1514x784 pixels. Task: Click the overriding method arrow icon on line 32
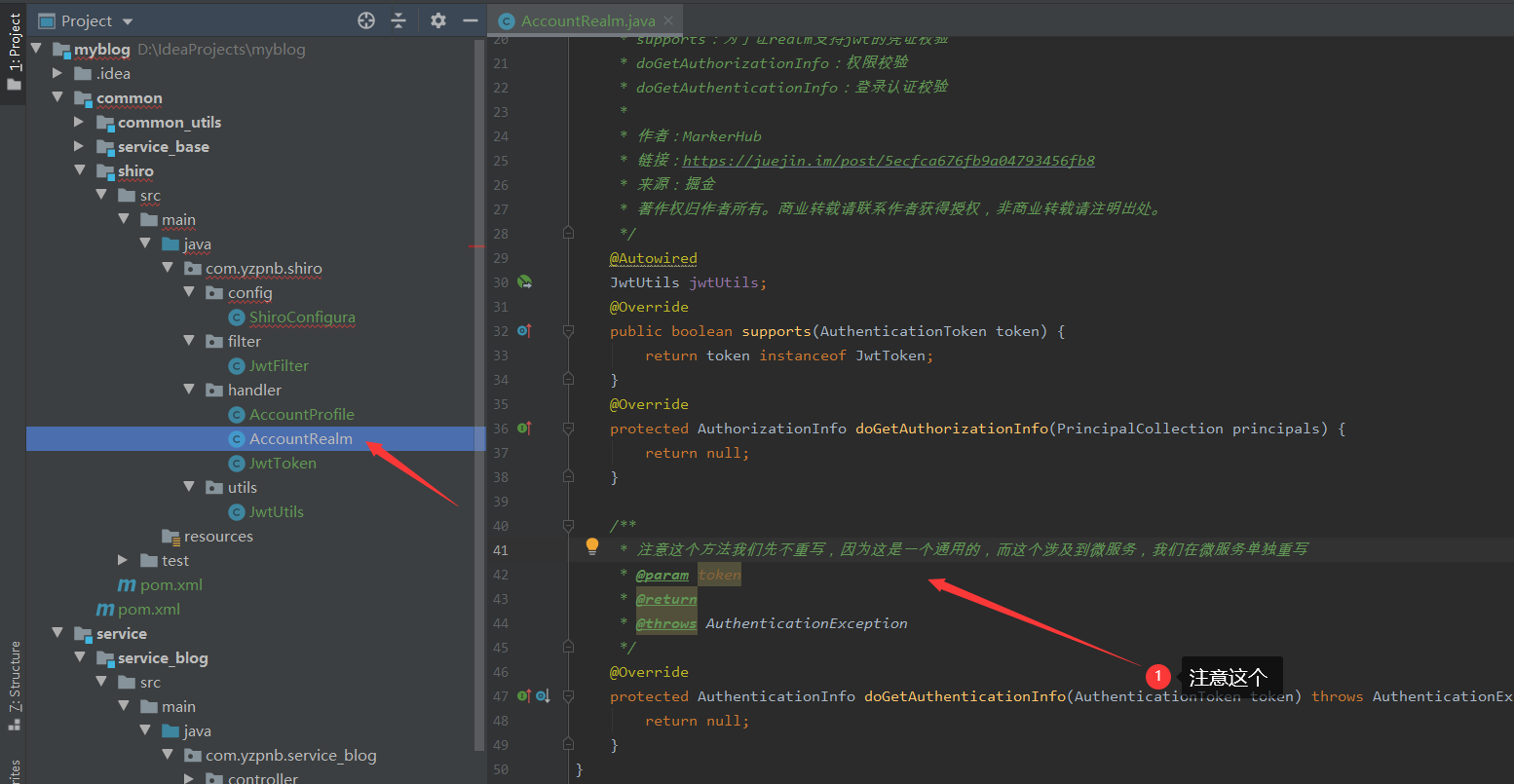pos(524,330)
